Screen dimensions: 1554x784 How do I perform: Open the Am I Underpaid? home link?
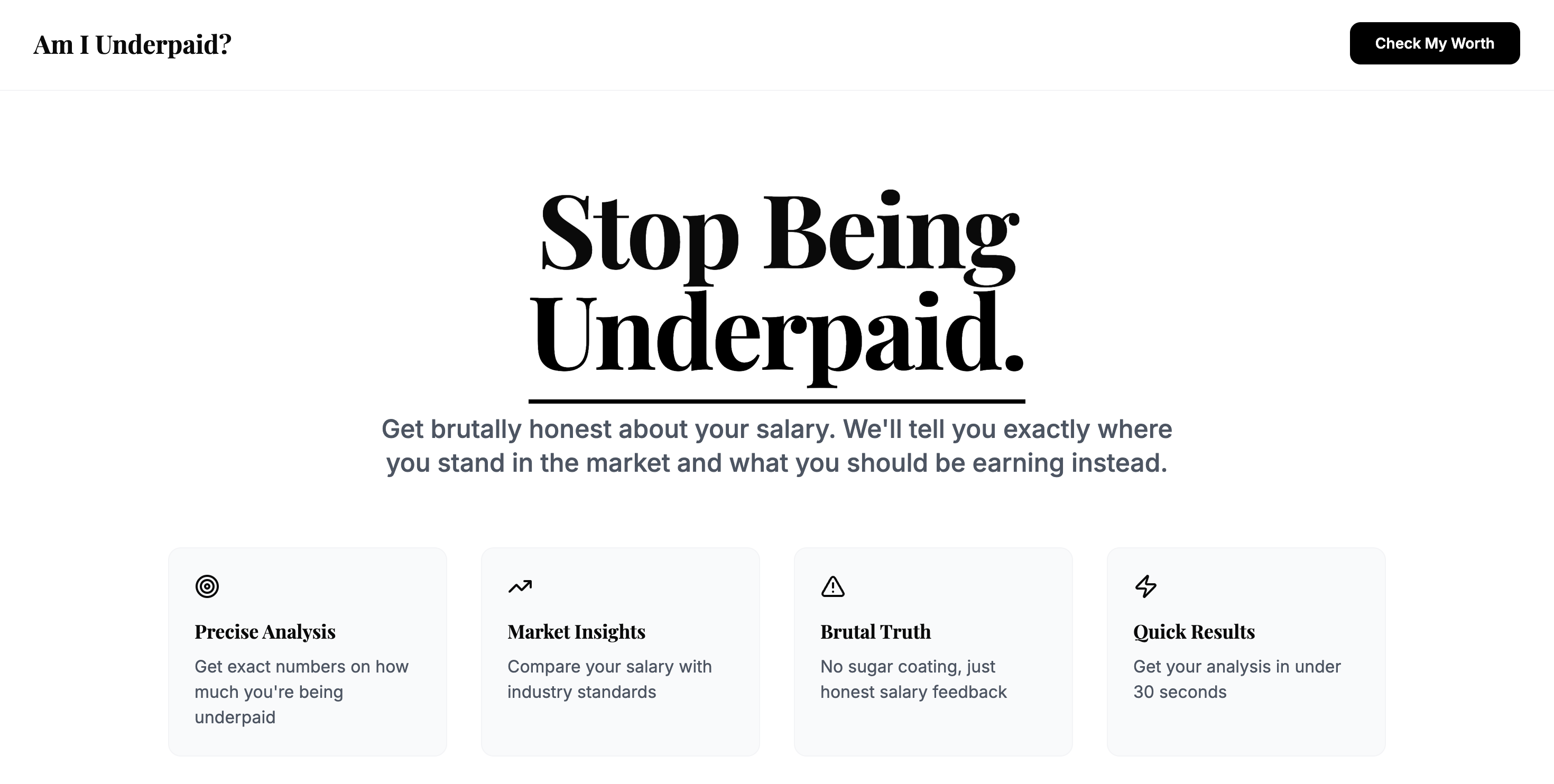point(132,43)
